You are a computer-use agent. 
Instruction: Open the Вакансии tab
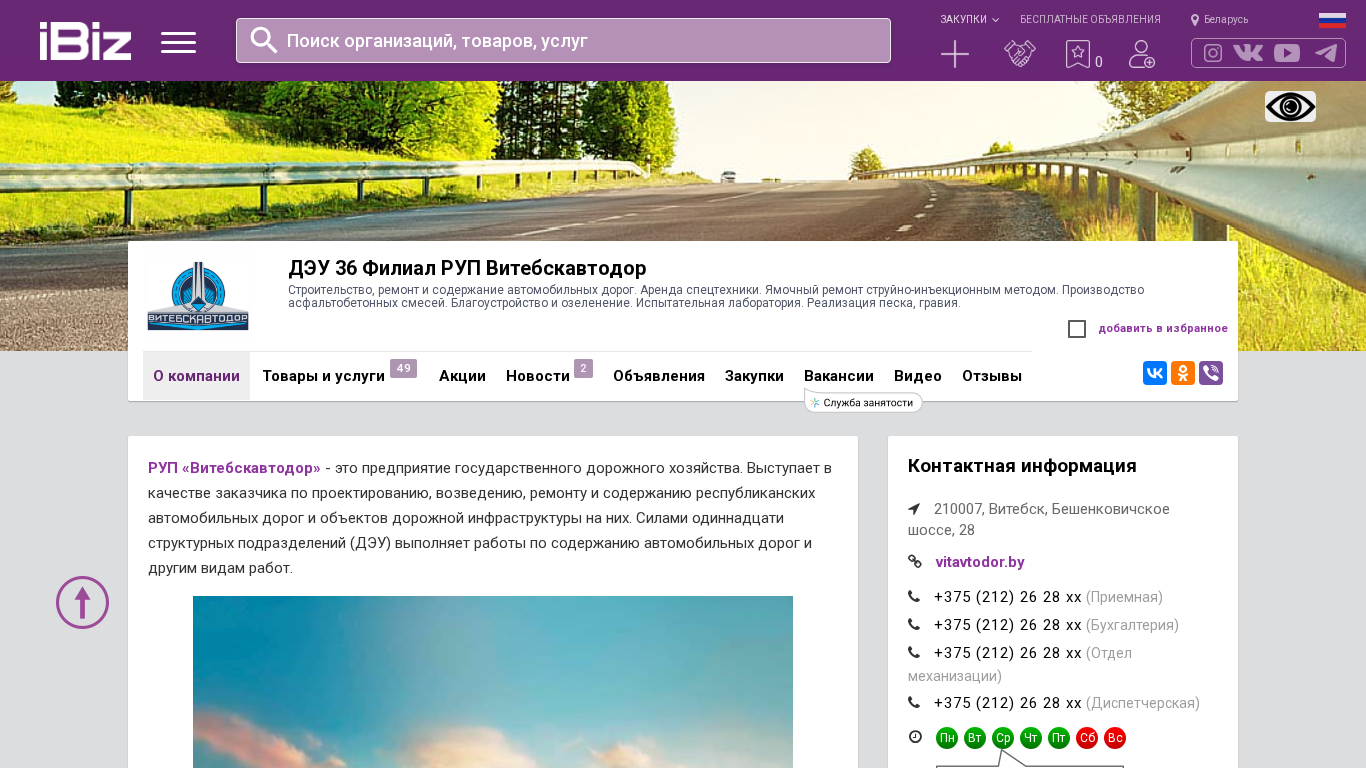[x=839, y=376]
